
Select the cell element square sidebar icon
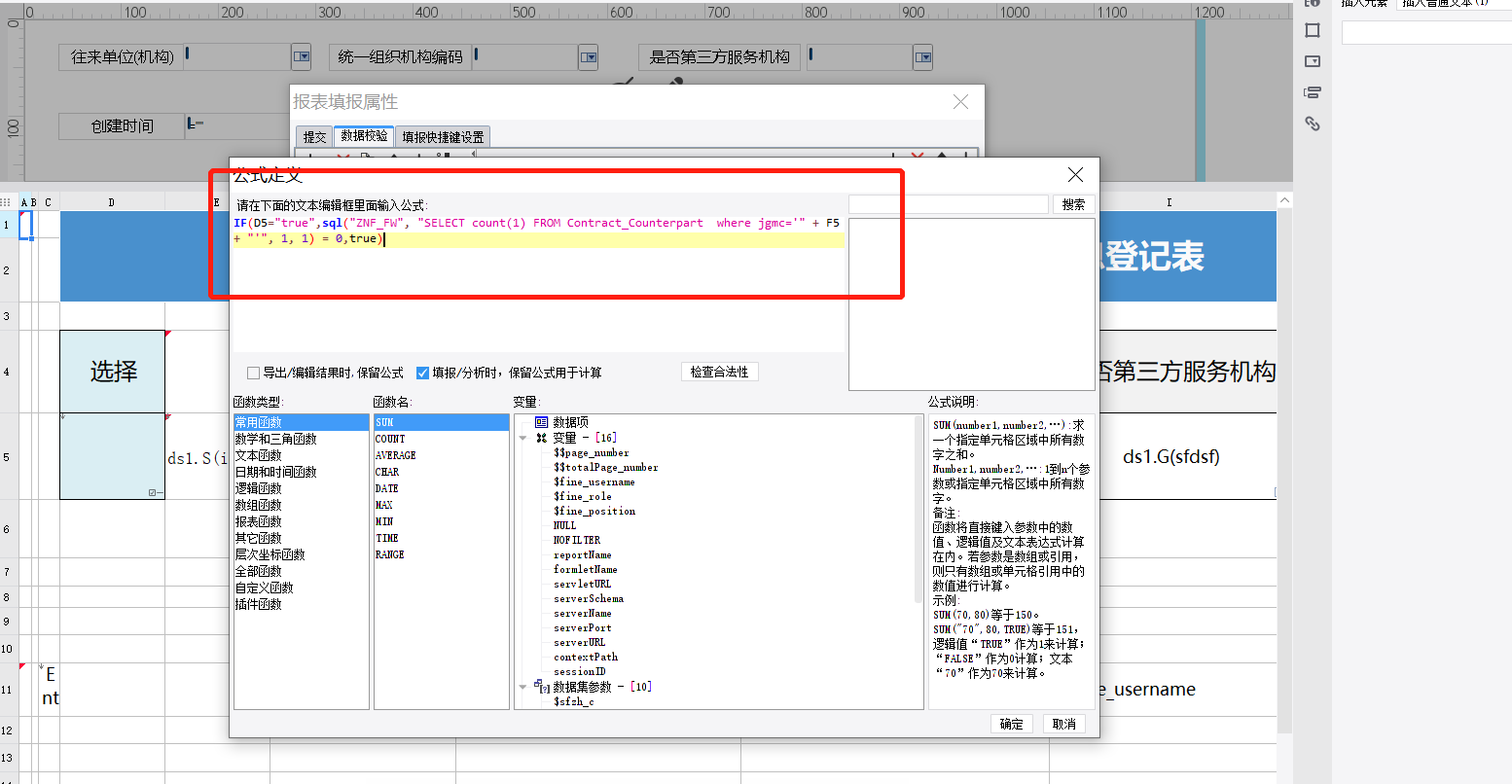point(1313,30)
